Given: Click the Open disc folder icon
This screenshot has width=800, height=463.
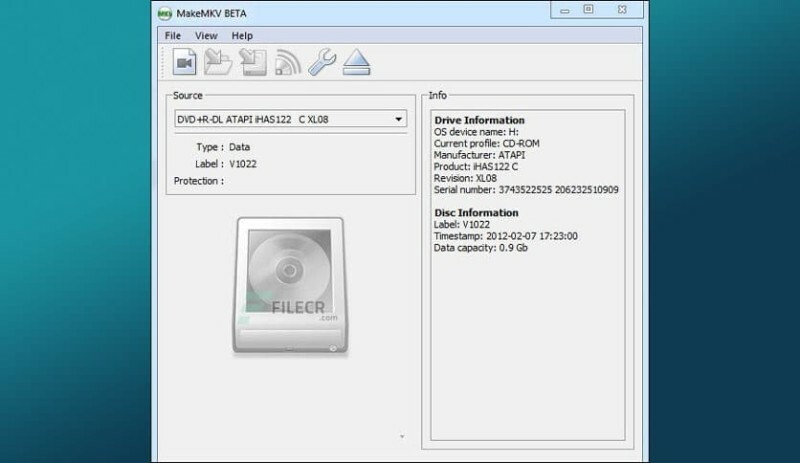Looking at the screenshot, I should 217,62.
